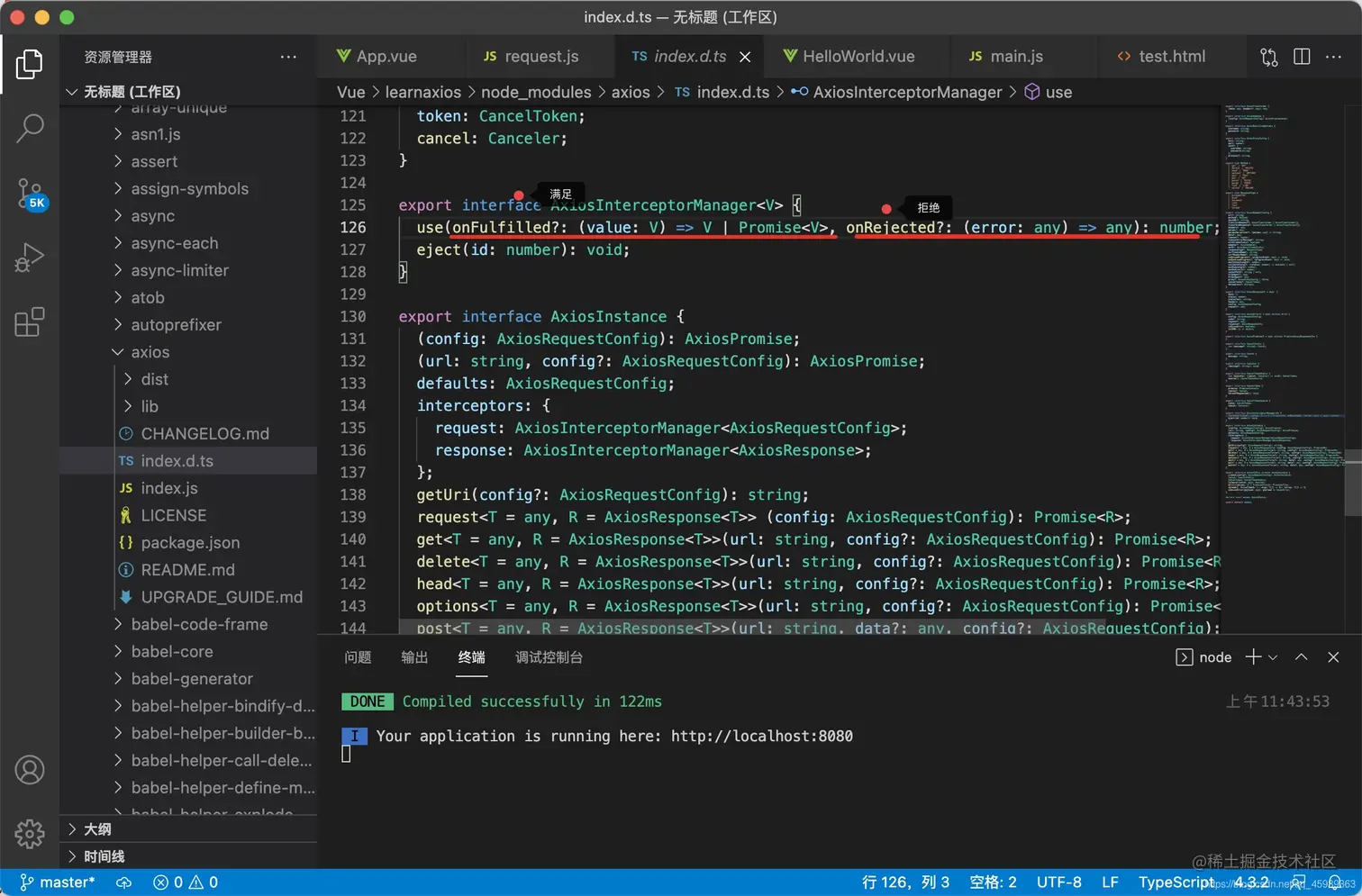Image resolution: width=1362 pixels, height=896 pixels.
Task: Open UPGRADE_GUIDE.md in the file tree
Action: 188,597
